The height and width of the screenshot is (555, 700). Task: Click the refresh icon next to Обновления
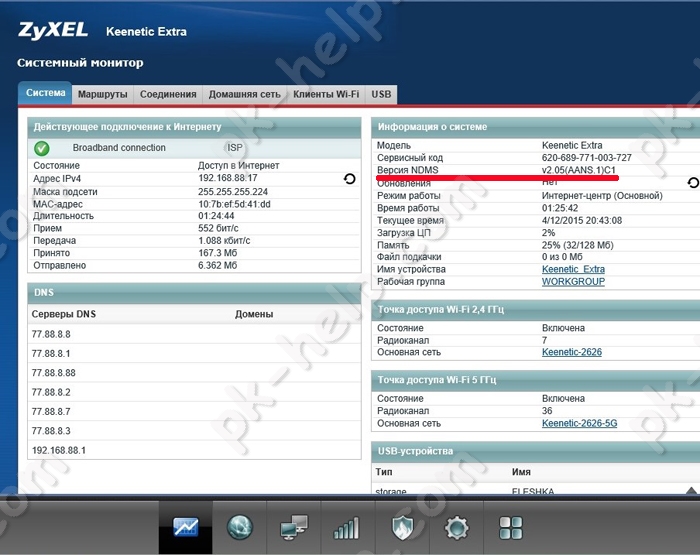693,182
